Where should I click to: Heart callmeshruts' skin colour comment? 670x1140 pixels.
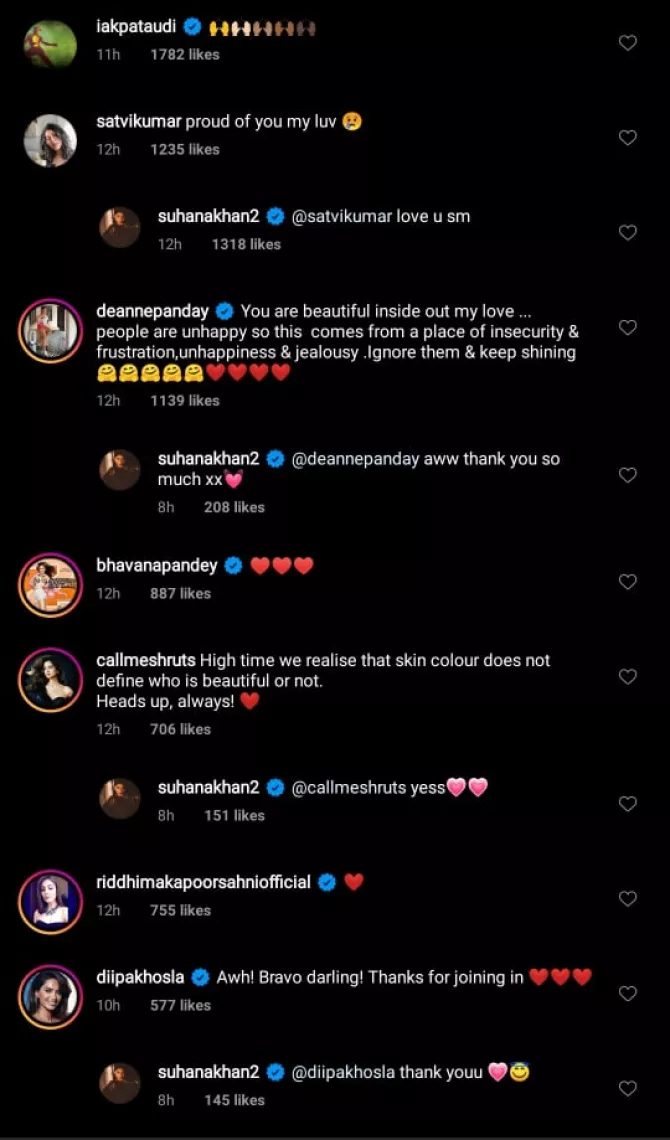tap(628, 677)
